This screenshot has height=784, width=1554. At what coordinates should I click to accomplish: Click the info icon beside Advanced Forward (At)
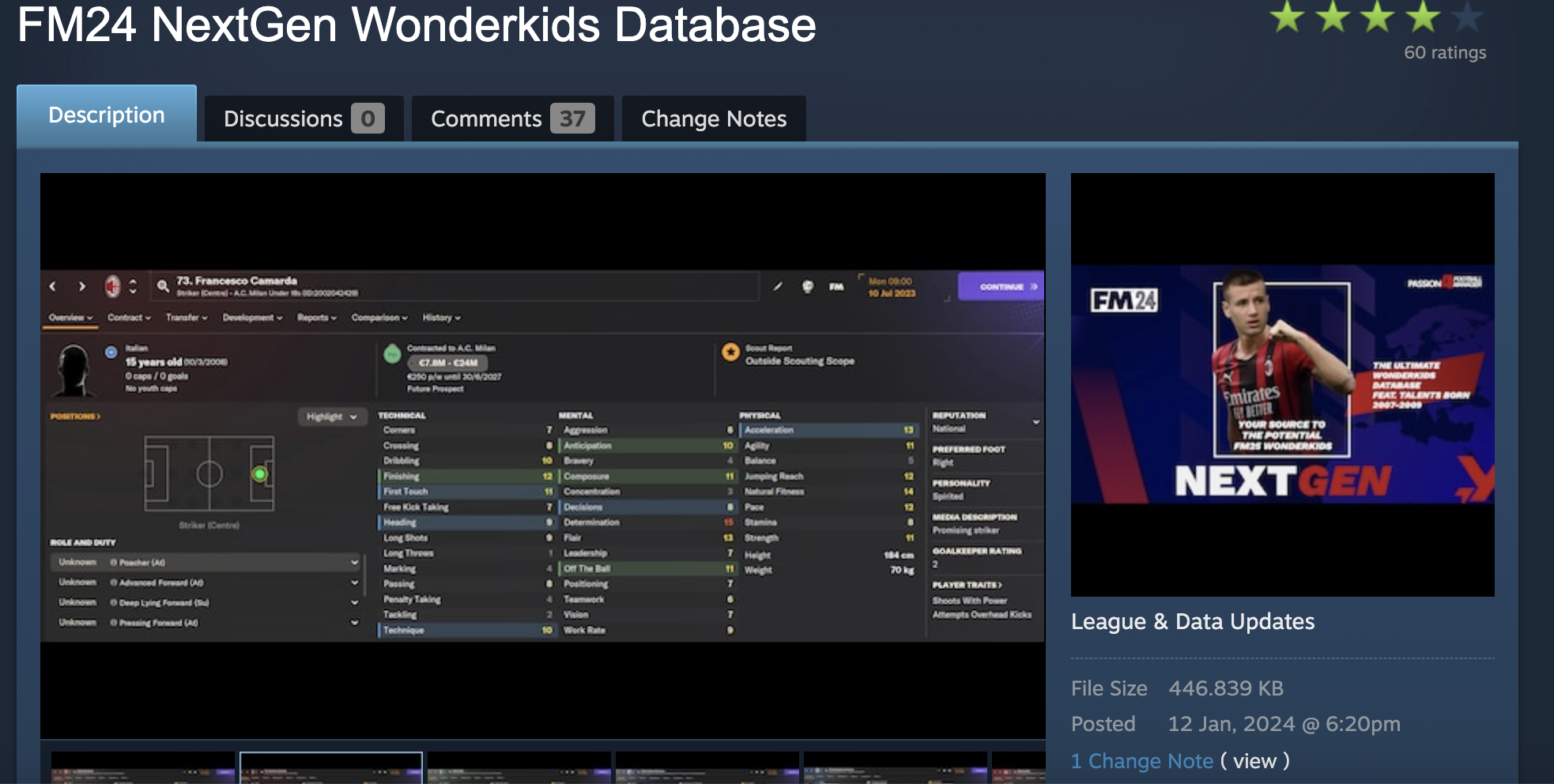pos(114,582)
